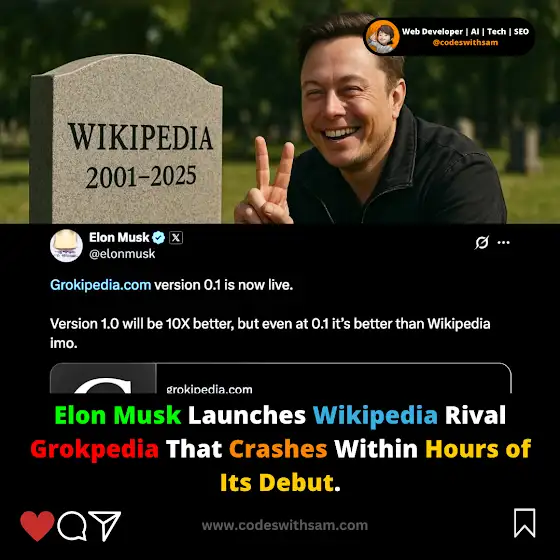560x560 pixels.
Task: Click the Grok slashed-circle icon in tweet
Action: [482, 242]
